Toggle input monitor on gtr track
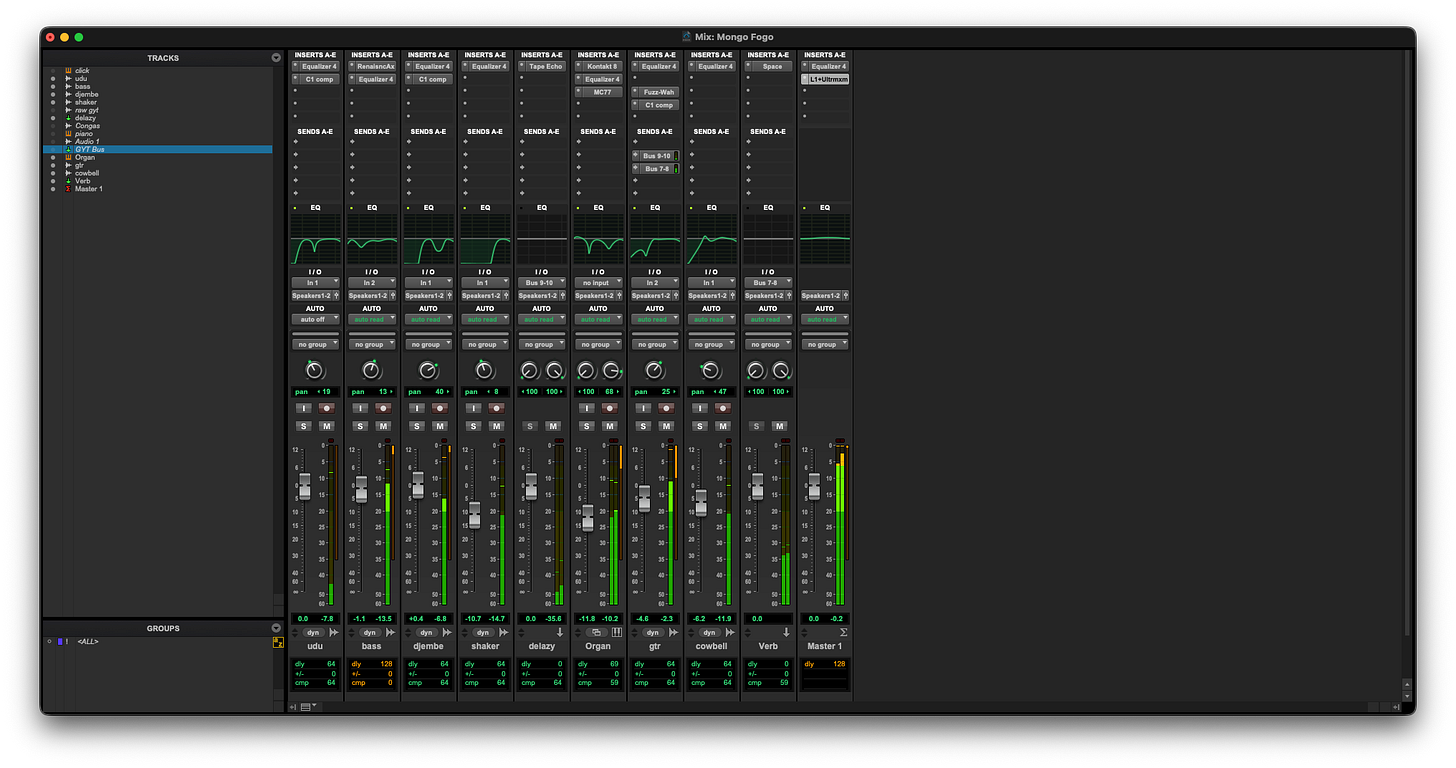 [x=644, y=408]
